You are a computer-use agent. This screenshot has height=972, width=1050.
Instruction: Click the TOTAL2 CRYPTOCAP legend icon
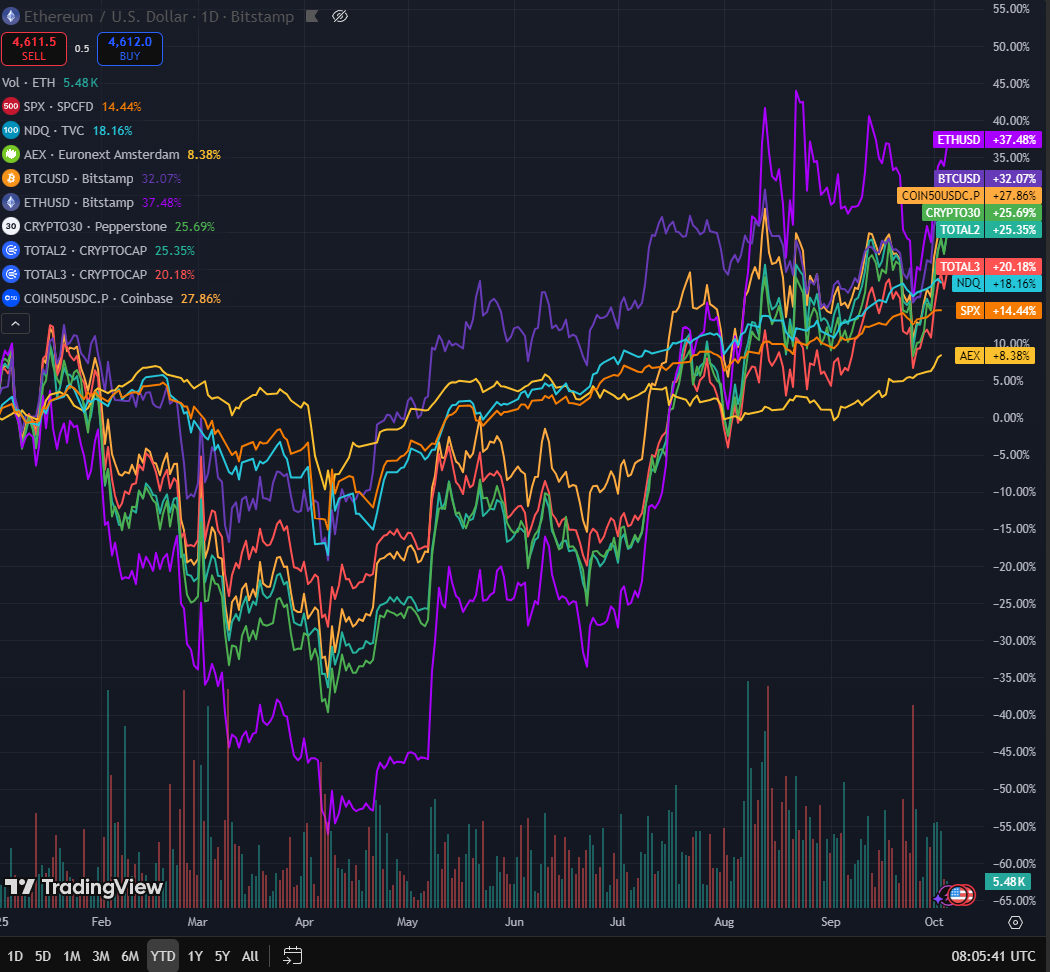point(11,250)
